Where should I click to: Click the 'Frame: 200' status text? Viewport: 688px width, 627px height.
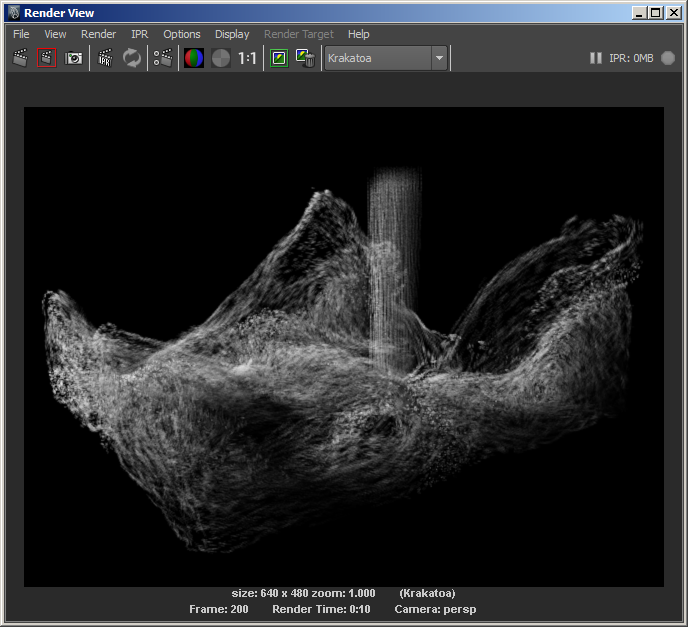pyautogui.click(x=219, y=609)
